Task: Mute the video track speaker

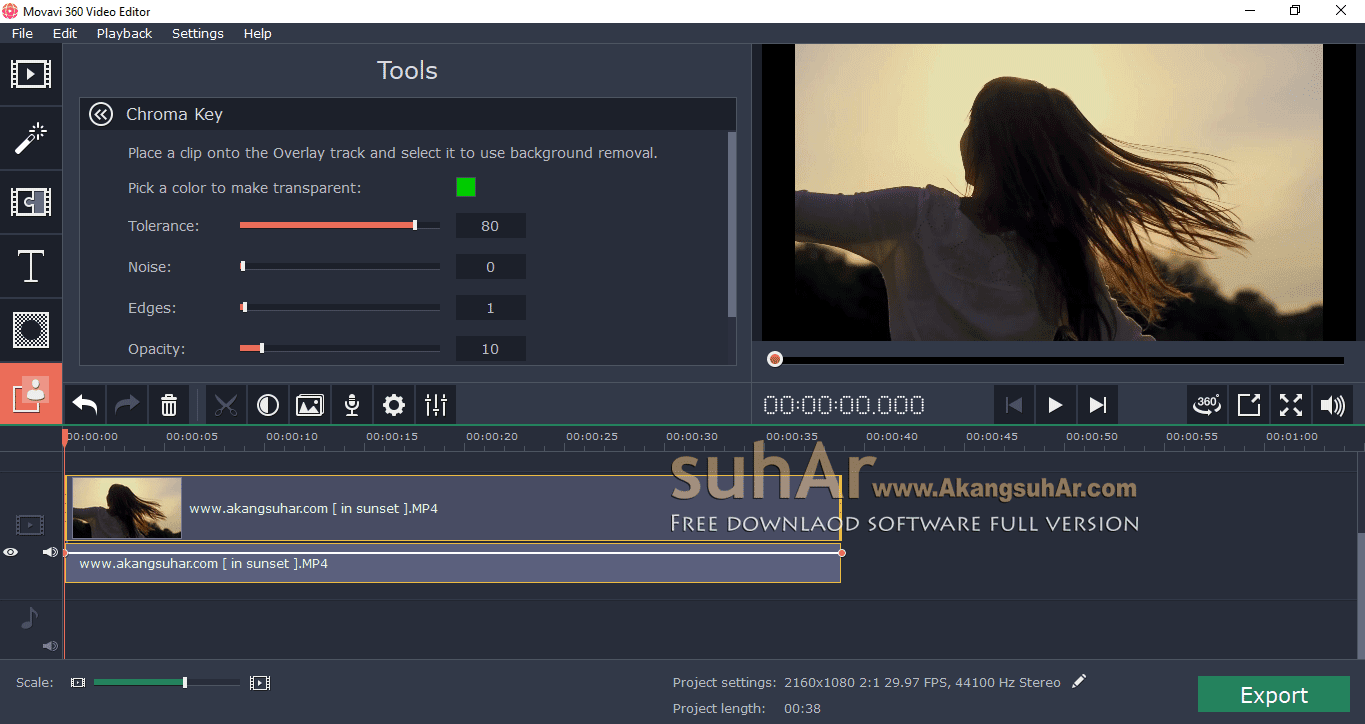Action: [50, 552]
